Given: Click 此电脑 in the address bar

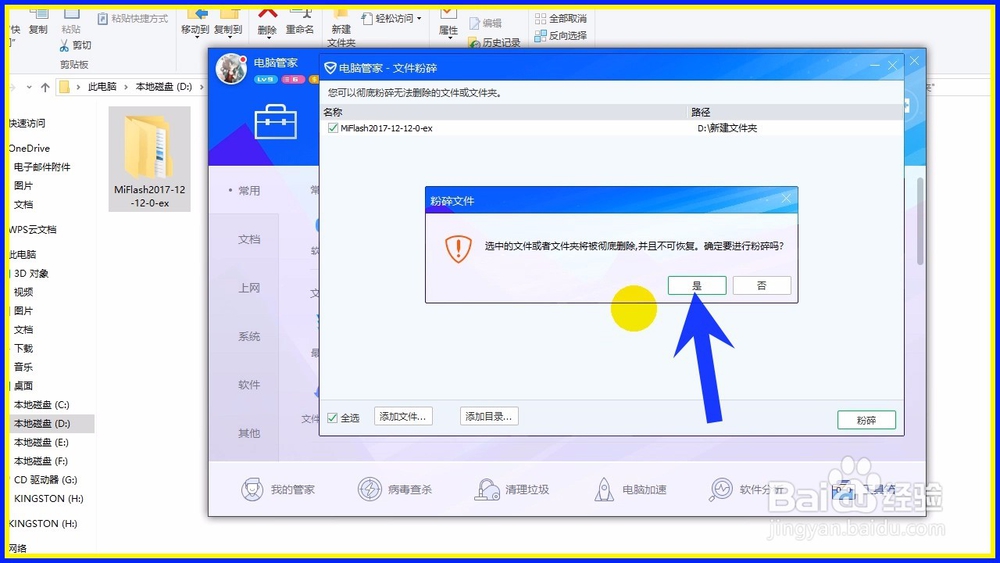Looking at the screenshot, I should [x=102, y=87].
